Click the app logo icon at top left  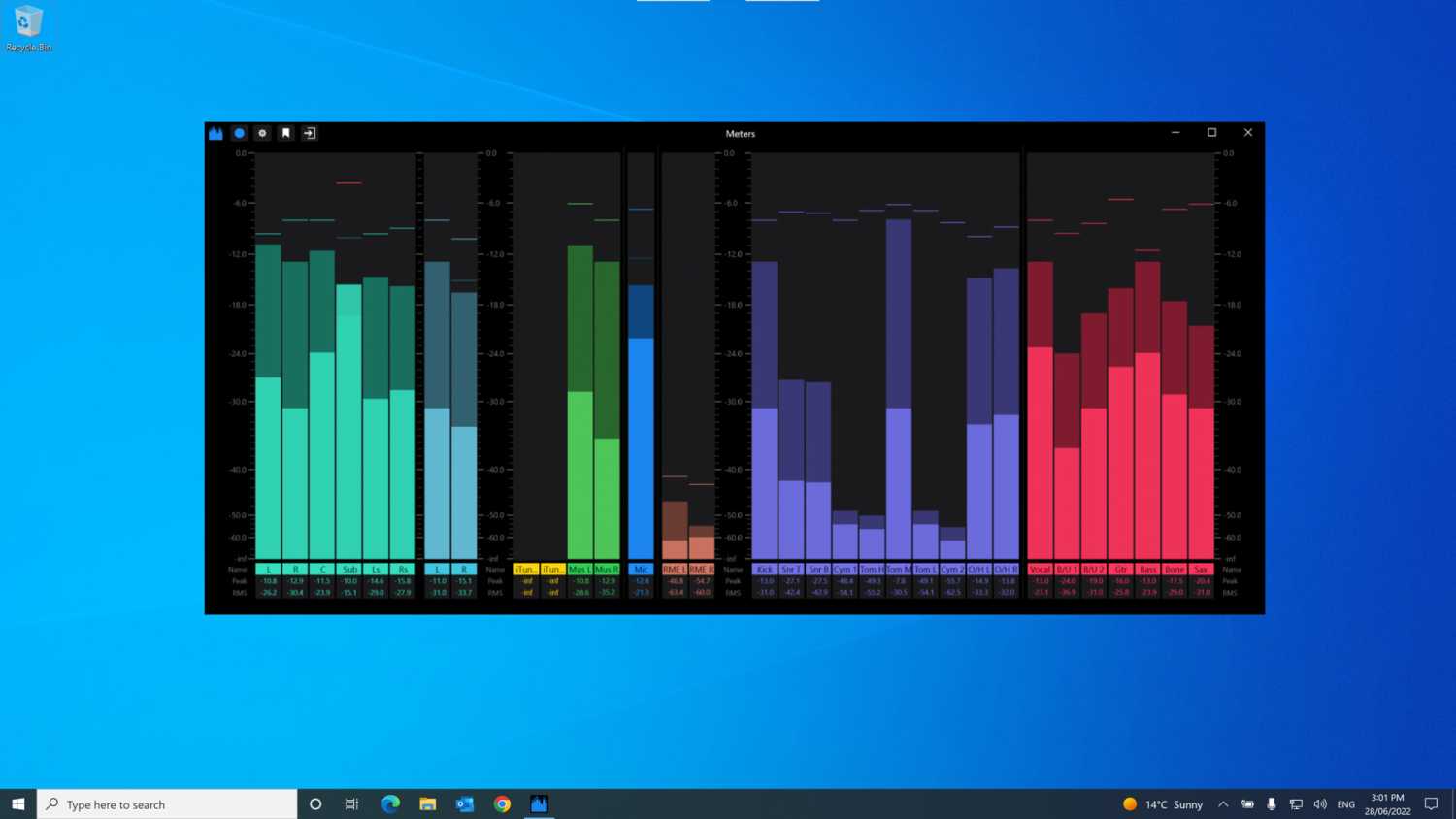pyautogui.click(x=215, y=133)
